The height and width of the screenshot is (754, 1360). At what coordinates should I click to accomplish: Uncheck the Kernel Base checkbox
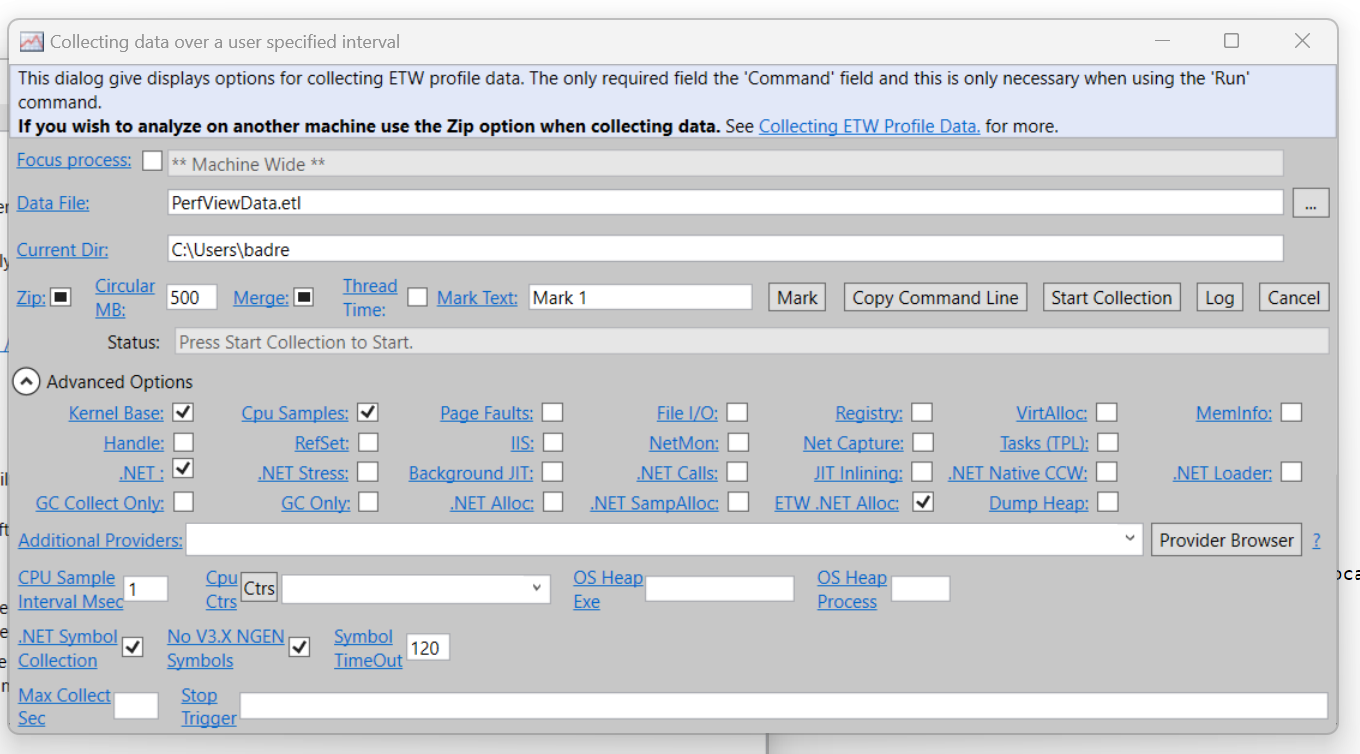coord(183,412)
